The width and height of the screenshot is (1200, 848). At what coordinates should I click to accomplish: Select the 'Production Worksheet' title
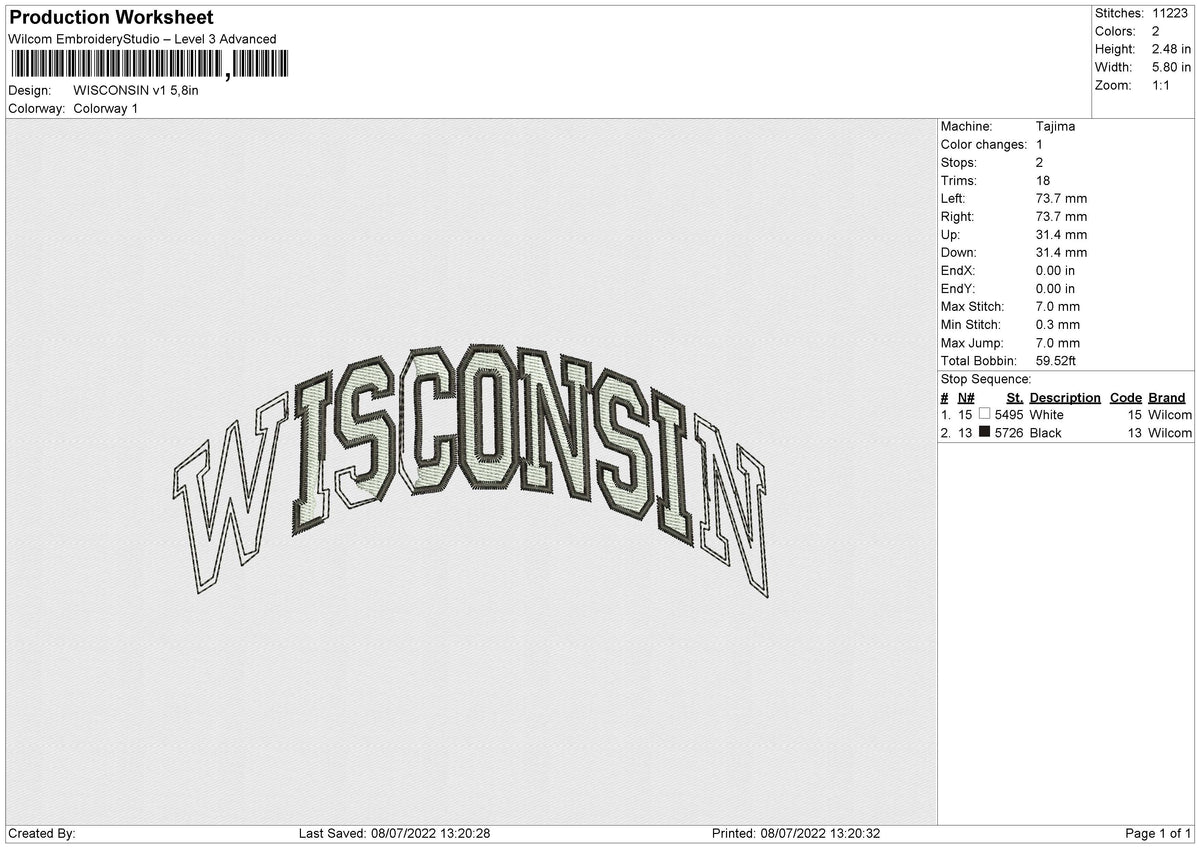(x=111, y=18)
